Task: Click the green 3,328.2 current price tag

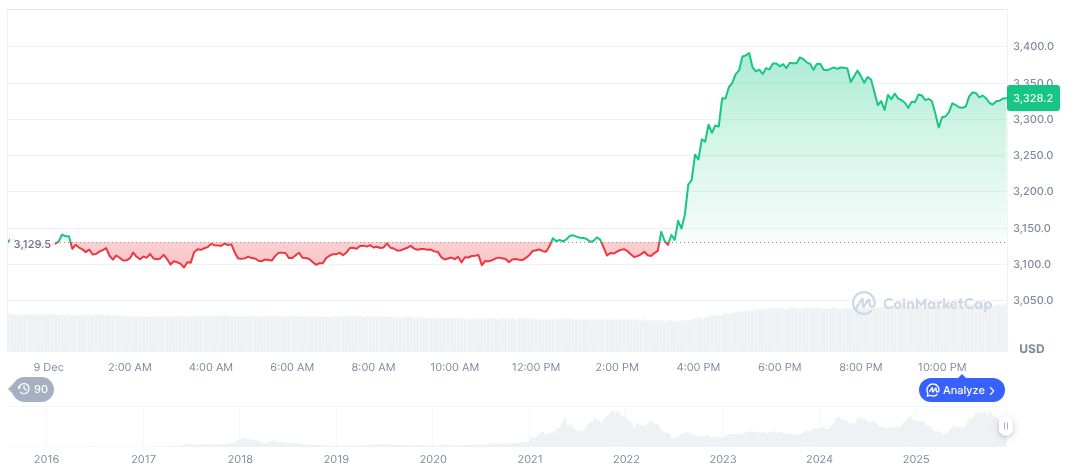Action: point(1030,98)
